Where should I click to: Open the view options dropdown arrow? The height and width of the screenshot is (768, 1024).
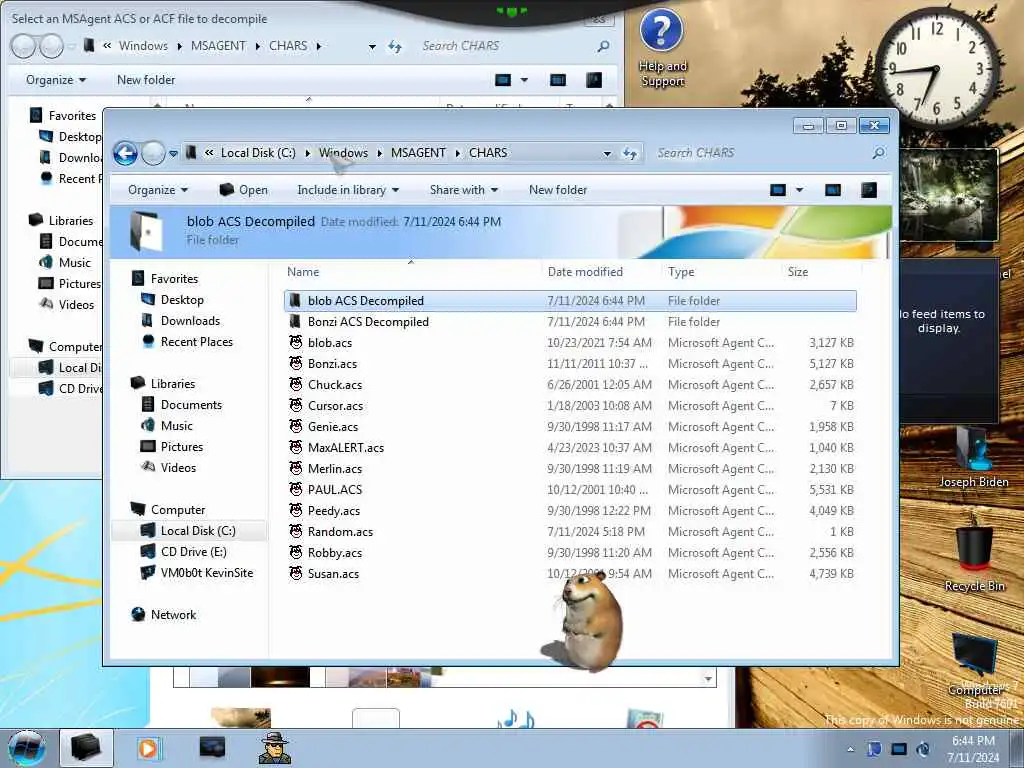coord(799,190)
